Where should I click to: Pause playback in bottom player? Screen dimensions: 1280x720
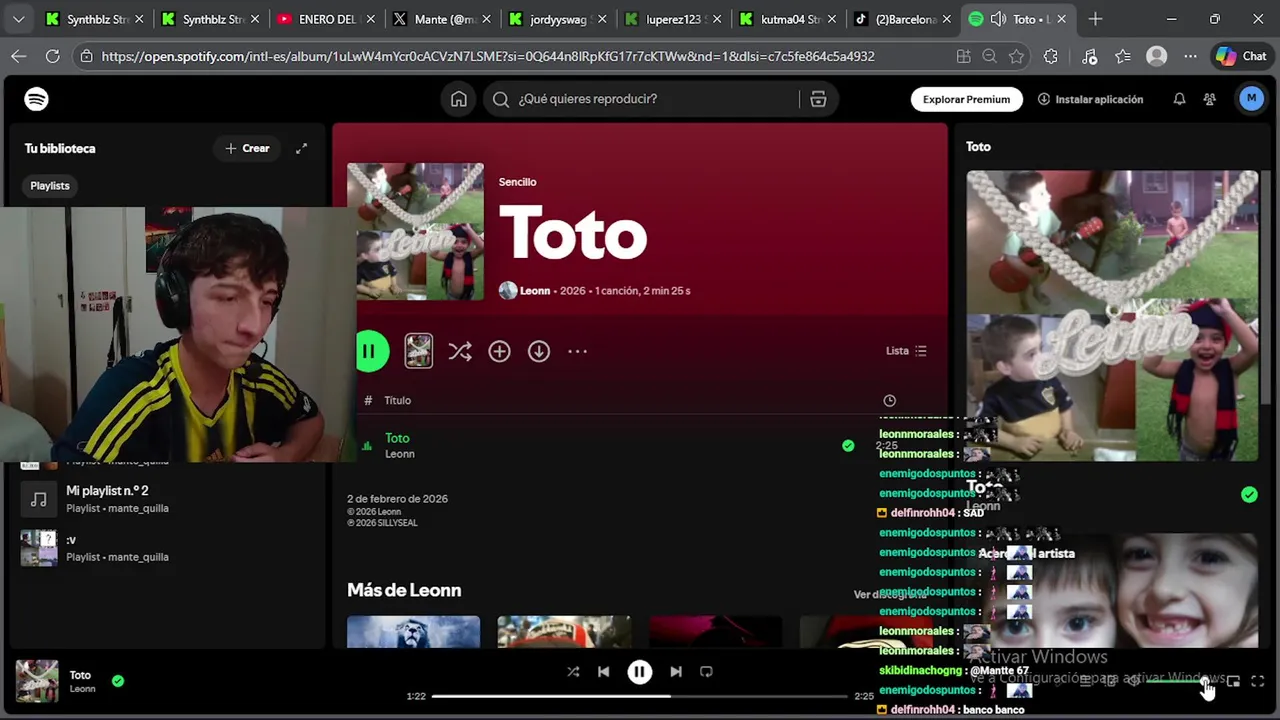(x=640, y=672)
